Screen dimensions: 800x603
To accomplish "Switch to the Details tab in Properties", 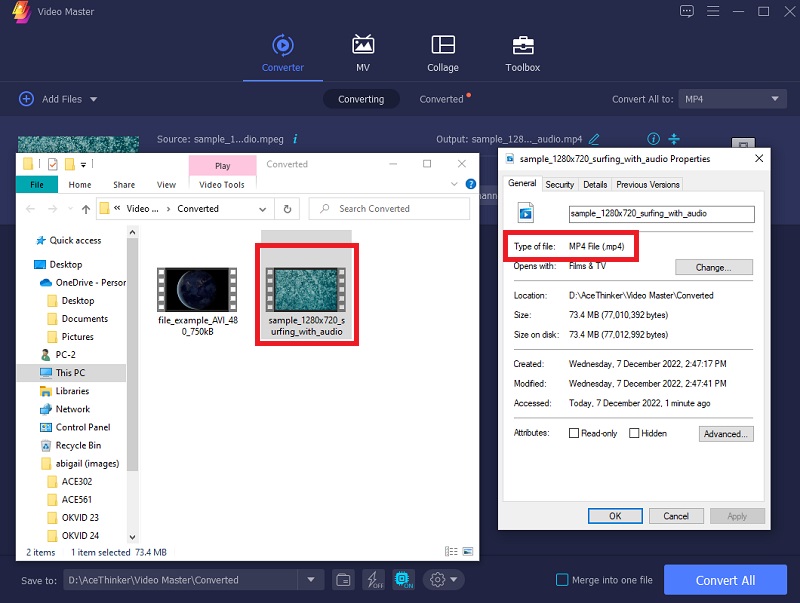I will click(x=595, y=185).
